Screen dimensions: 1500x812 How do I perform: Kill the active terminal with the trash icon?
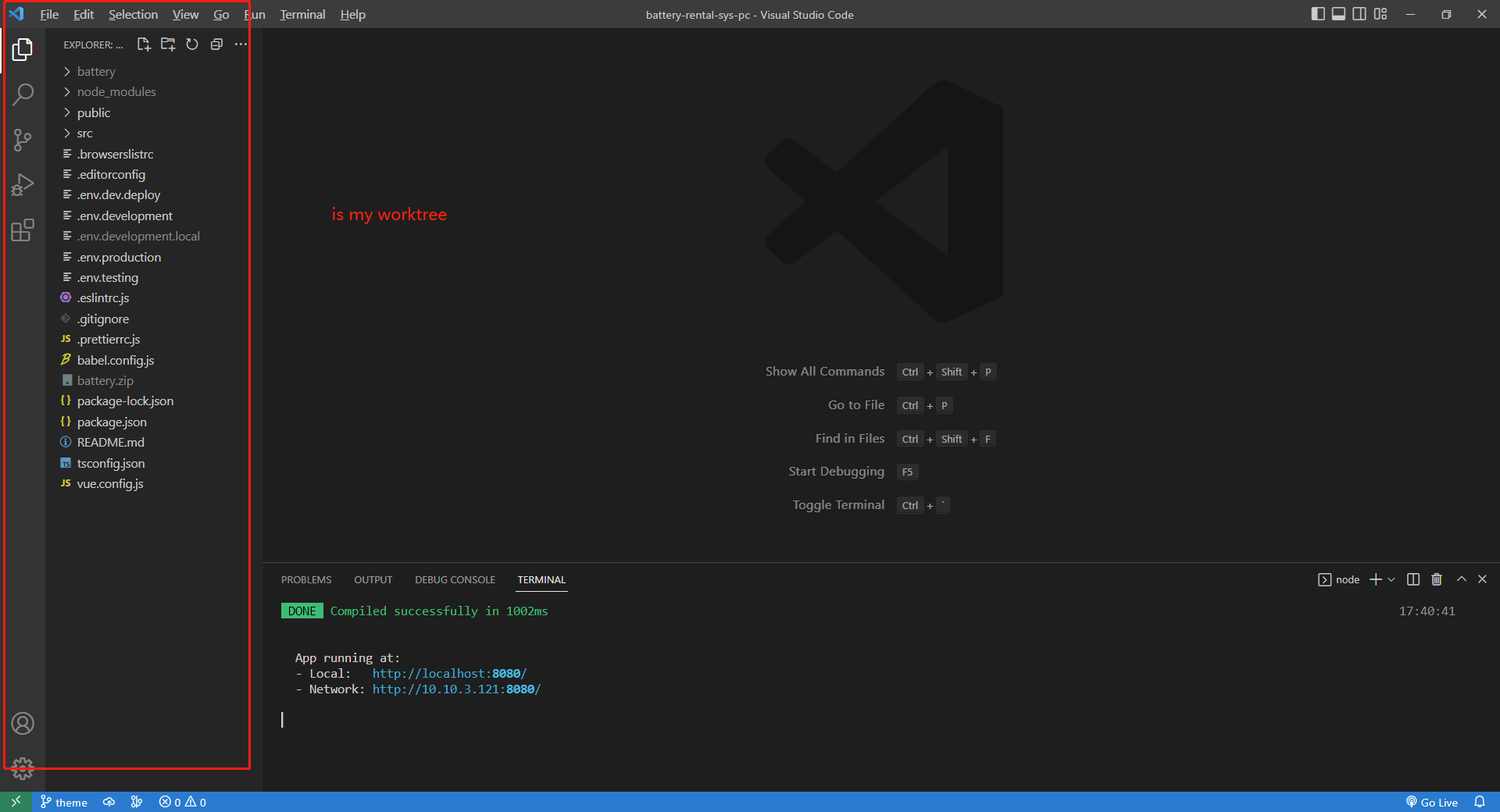point(1436,579)
